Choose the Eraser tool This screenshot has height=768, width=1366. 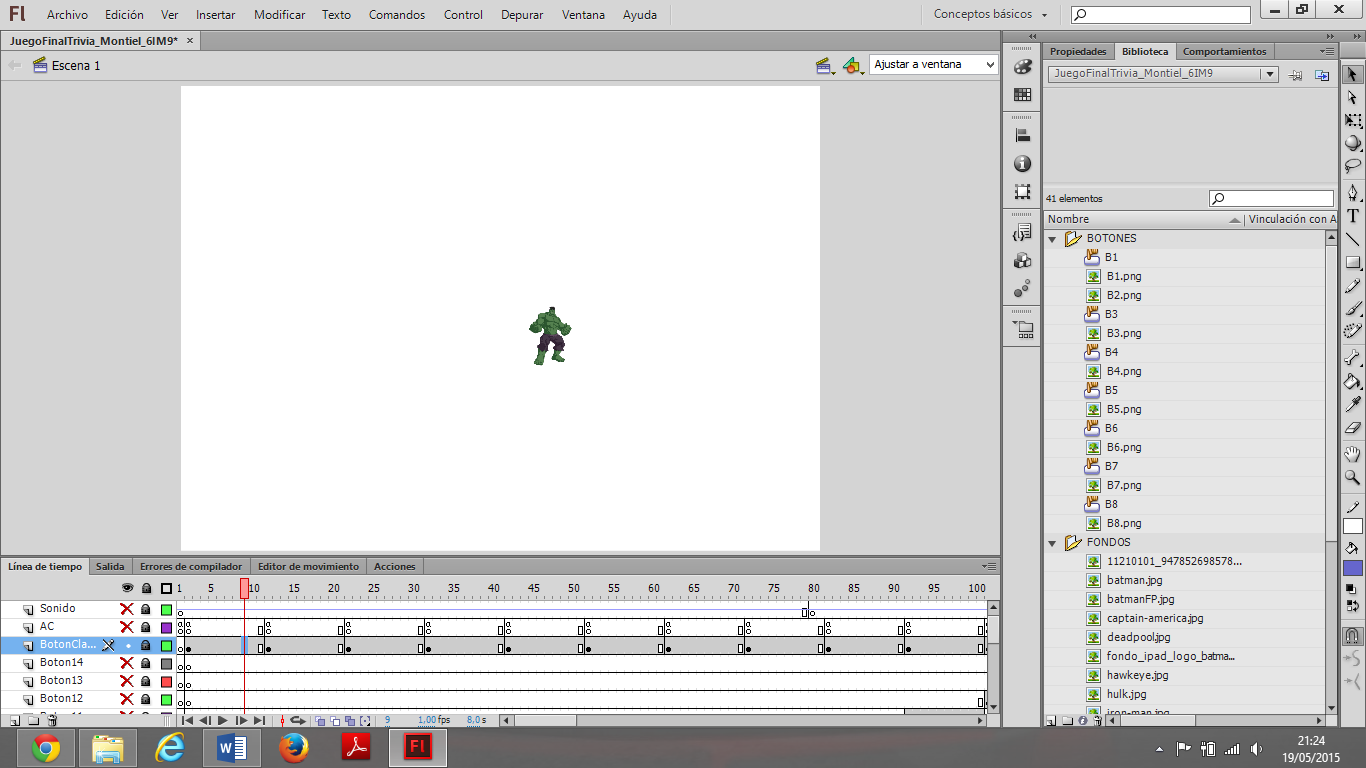[1353, 428]
